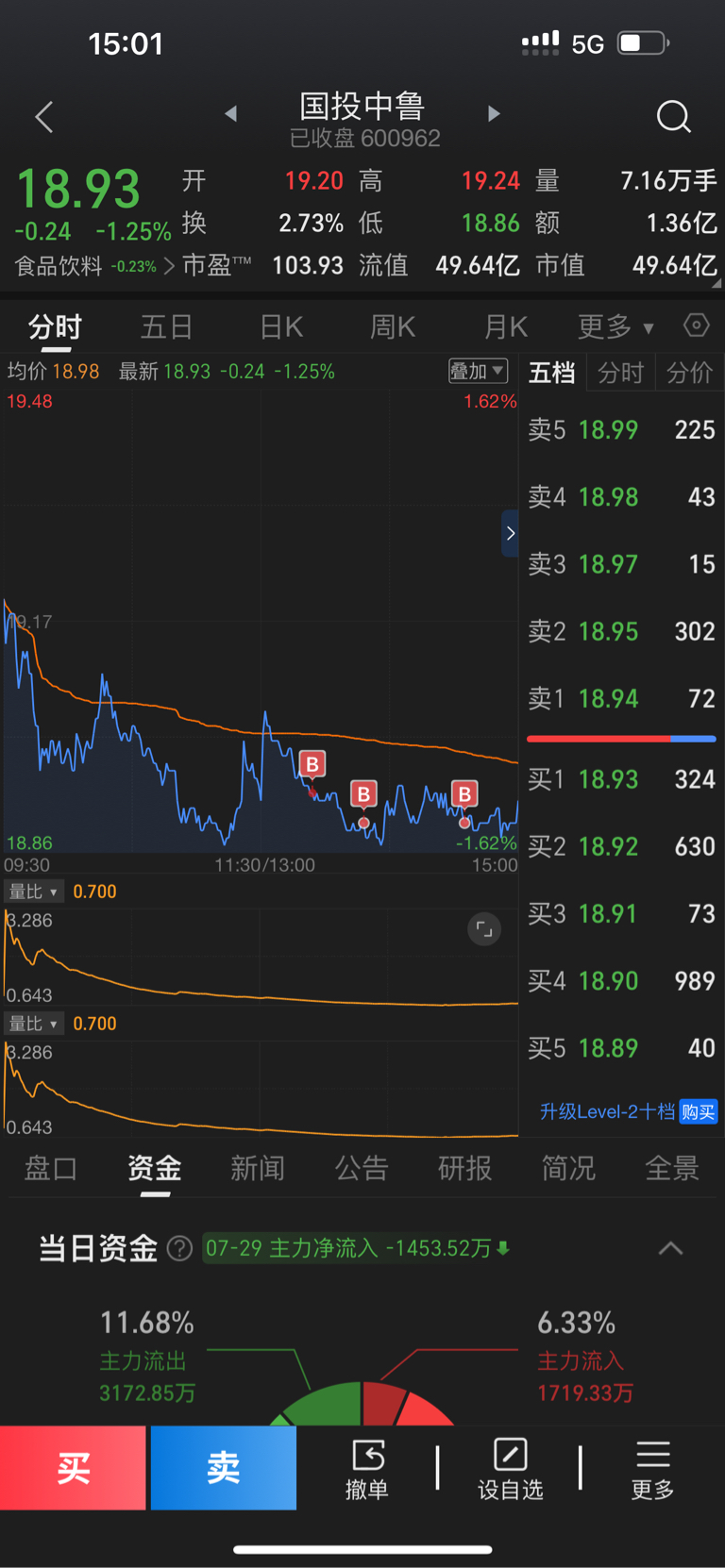
Task: Tap the 市盈TTM 103.93 value
Action: pyautogui.click(x=308, y=266)
